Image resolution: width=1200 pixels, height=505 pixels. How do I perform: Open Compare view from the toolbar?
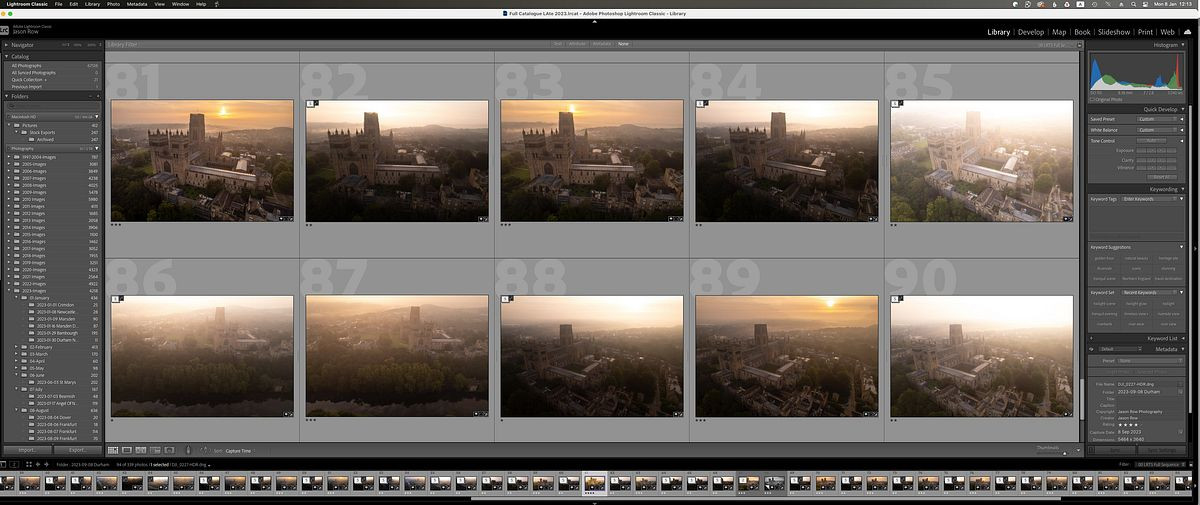[141, 451]
